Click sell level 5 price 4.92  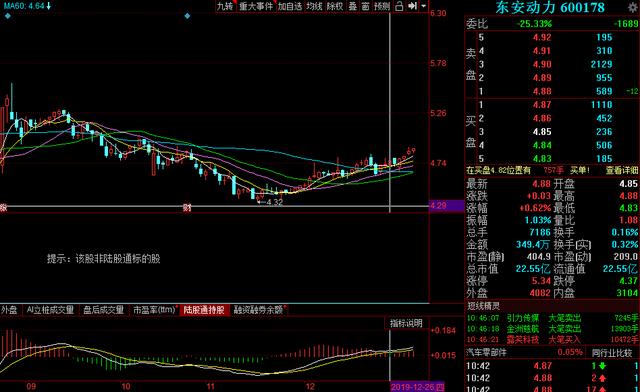pyautogui.click(x=542, y=38)
